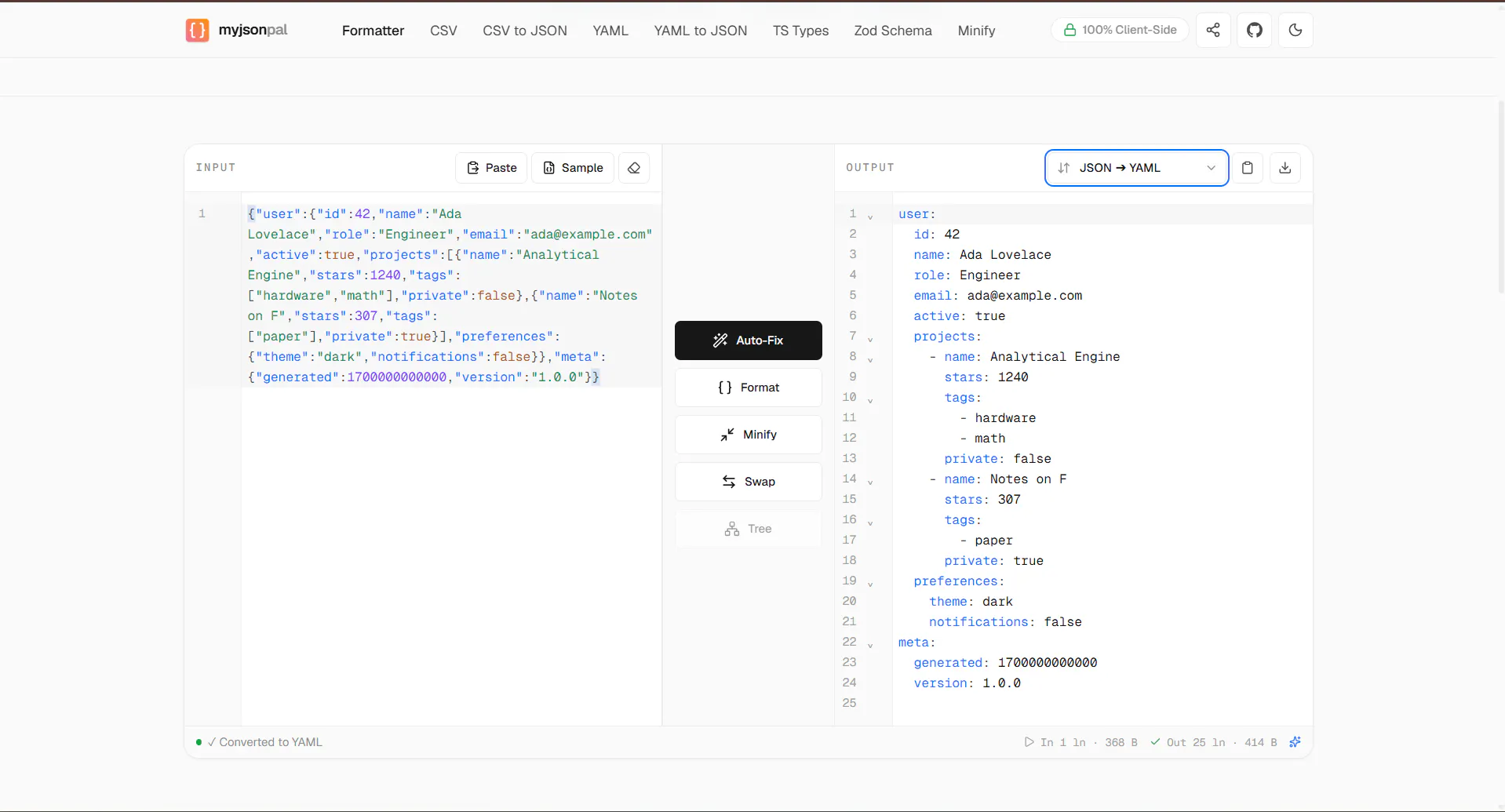
Task: Click output line "- name: Notes on F"
Action: click(997, 479)
